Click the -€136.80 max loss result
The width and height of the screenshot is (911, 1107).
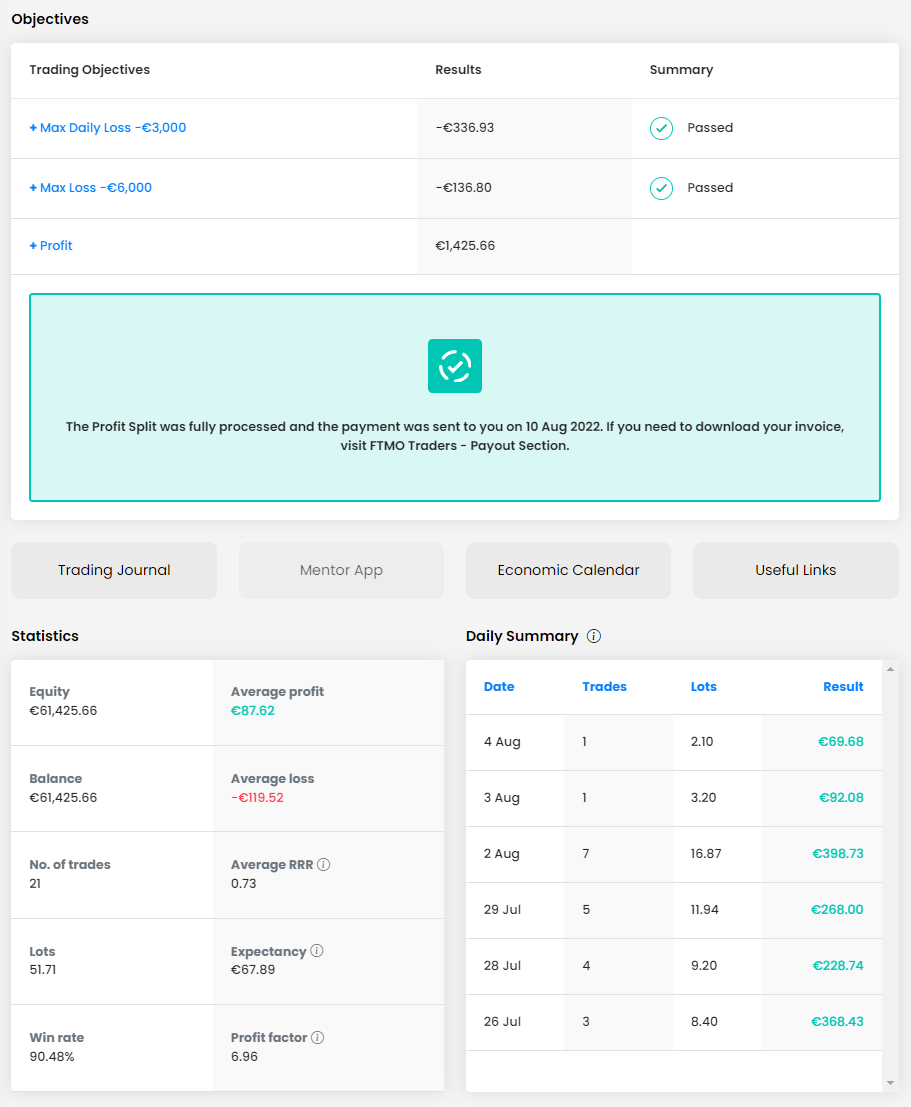[x=463, y=188]
